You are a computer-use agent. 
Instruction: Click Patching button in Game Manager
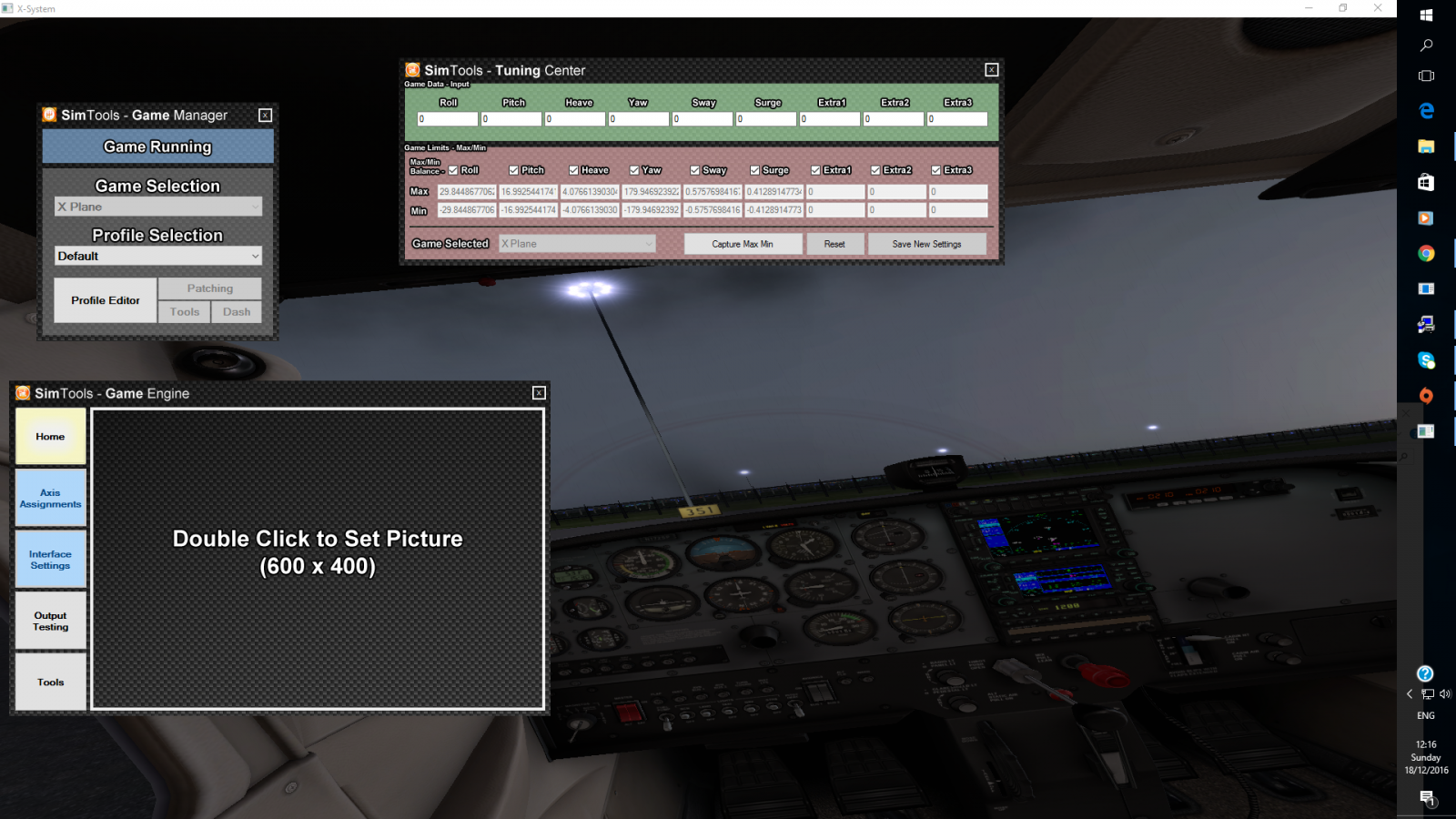coord(210,288)
